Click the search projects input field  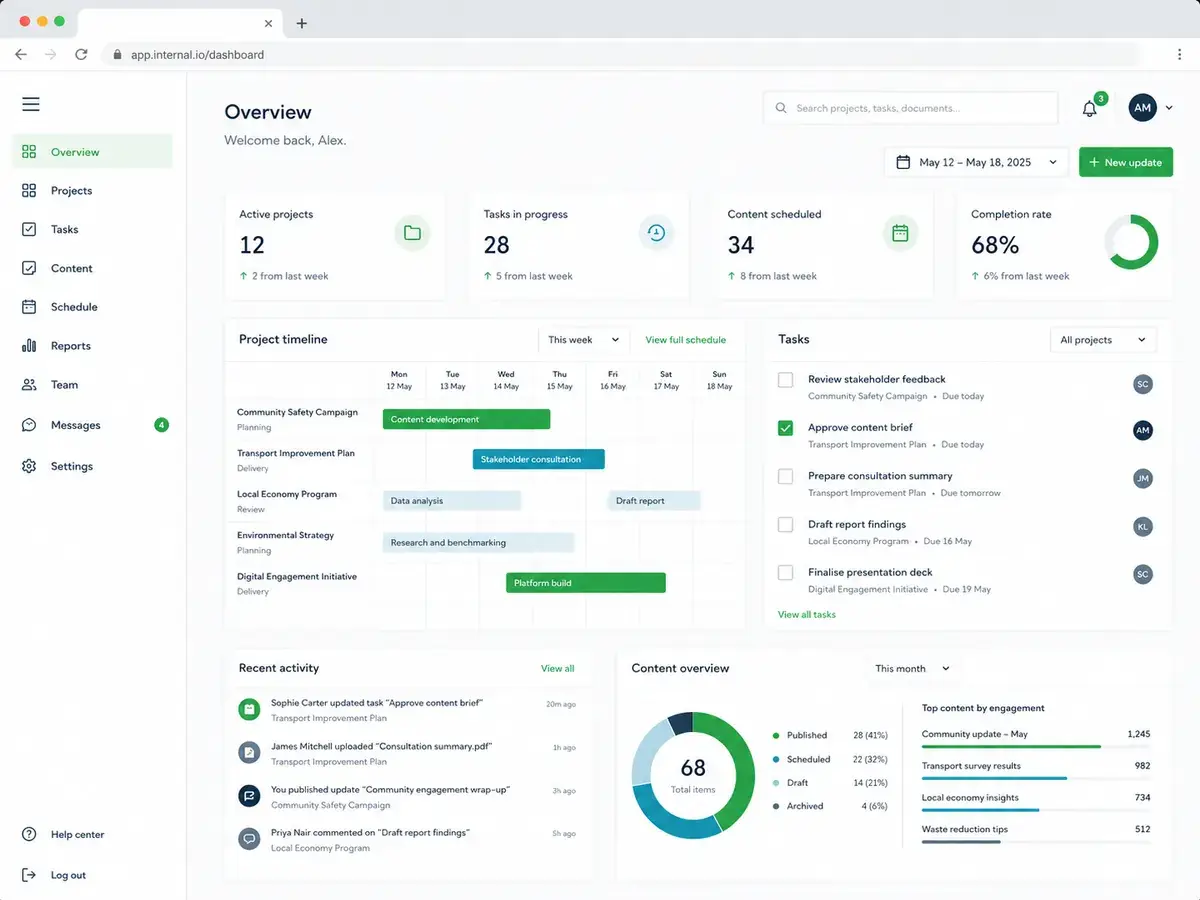coord(911,108)
